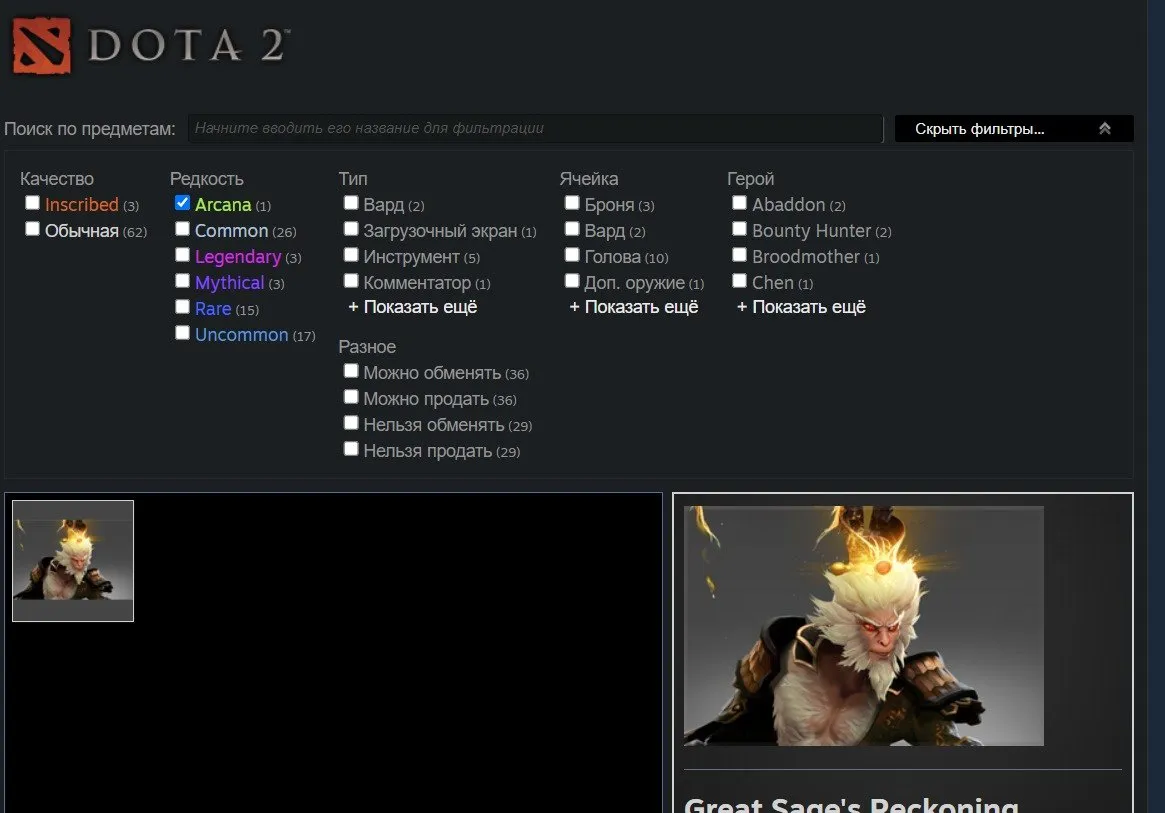This screenshot has width=1165, height=813.
Task: Click the Great Sage's Reckoning item title
Action: (x=851, y=805)
